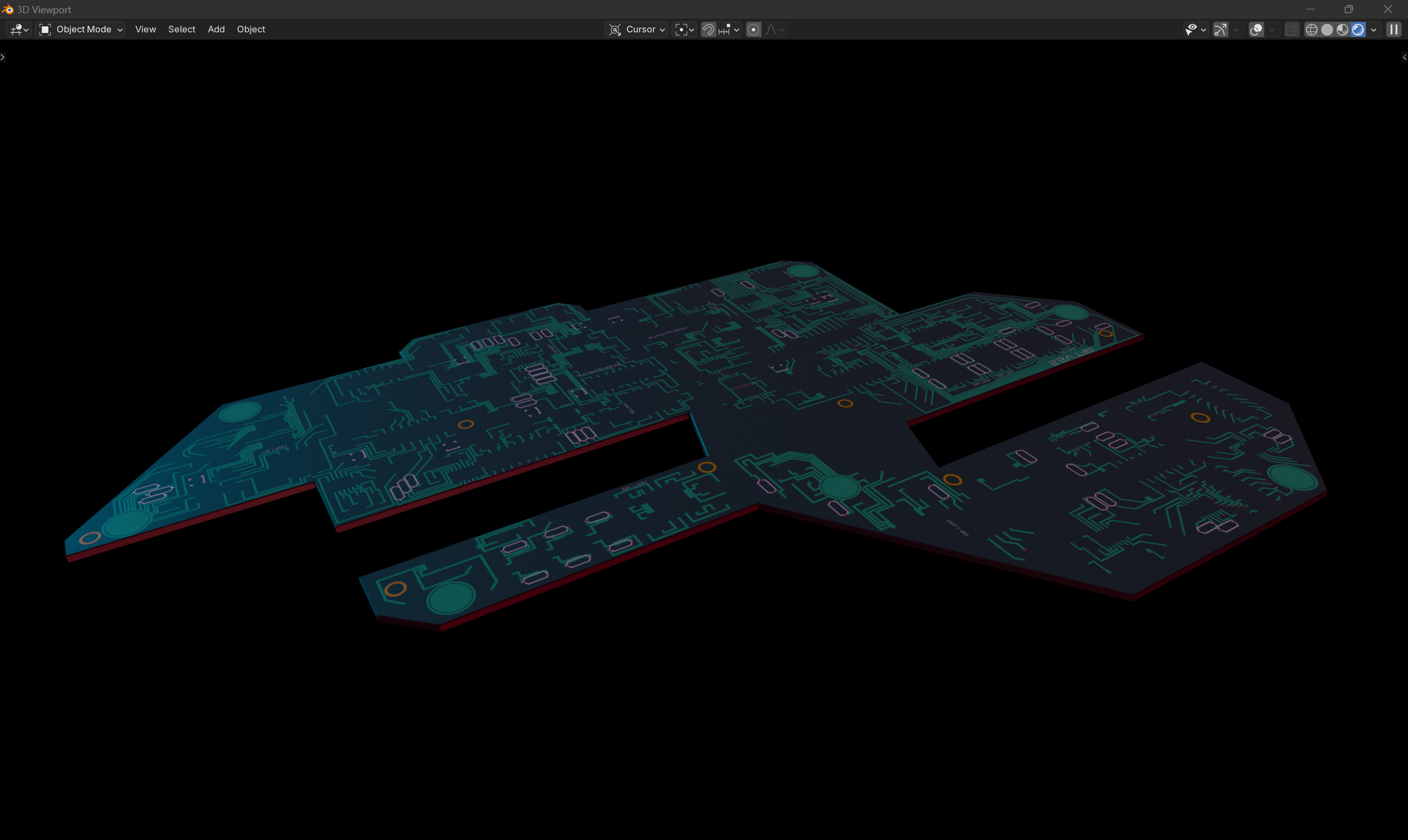
Task: Toggle viewport gizmos
Action: tap(1221, 30)
